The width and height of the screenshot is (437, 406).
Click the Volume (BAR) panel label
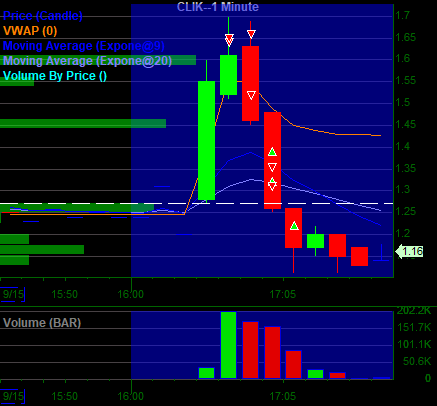[42, 323]
